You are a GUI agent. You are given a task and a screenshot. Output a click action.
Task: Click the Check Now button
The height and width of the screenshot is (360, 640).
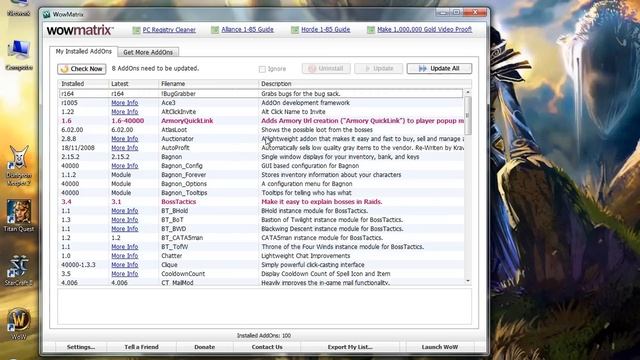pos(82,69)
